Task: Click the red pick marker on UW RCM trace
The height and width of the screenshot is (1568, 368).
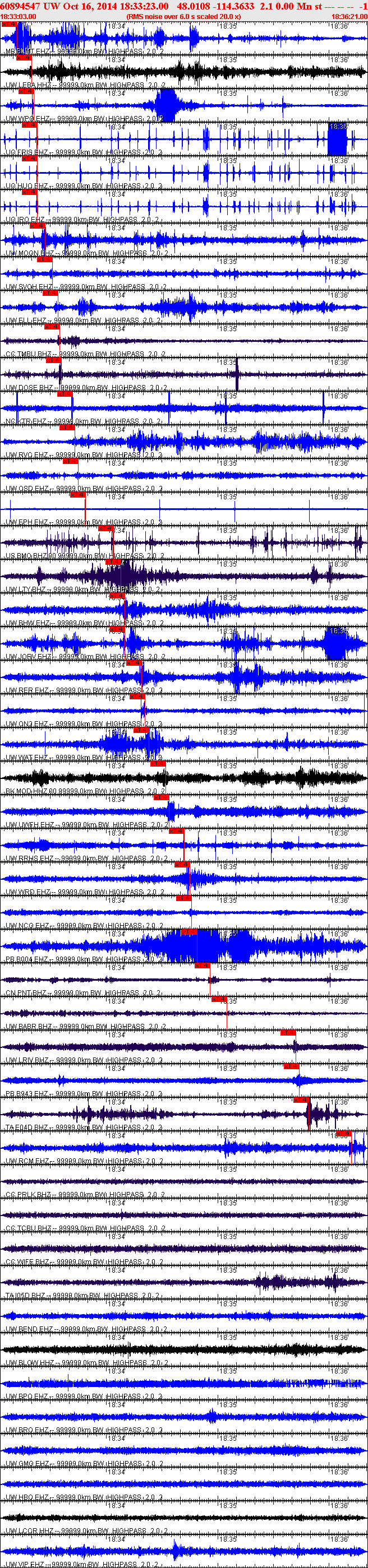Action: pos(344,1133)
